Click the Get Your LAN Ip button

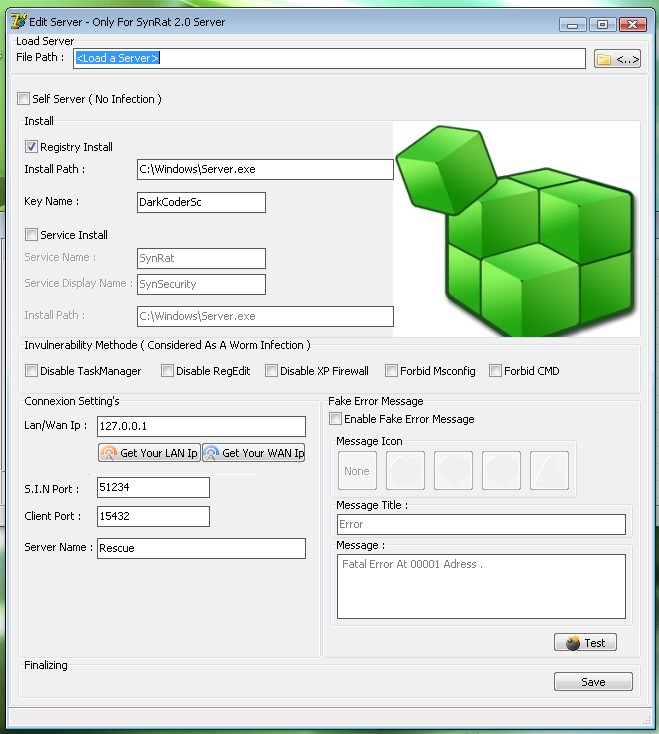point(149,453)
